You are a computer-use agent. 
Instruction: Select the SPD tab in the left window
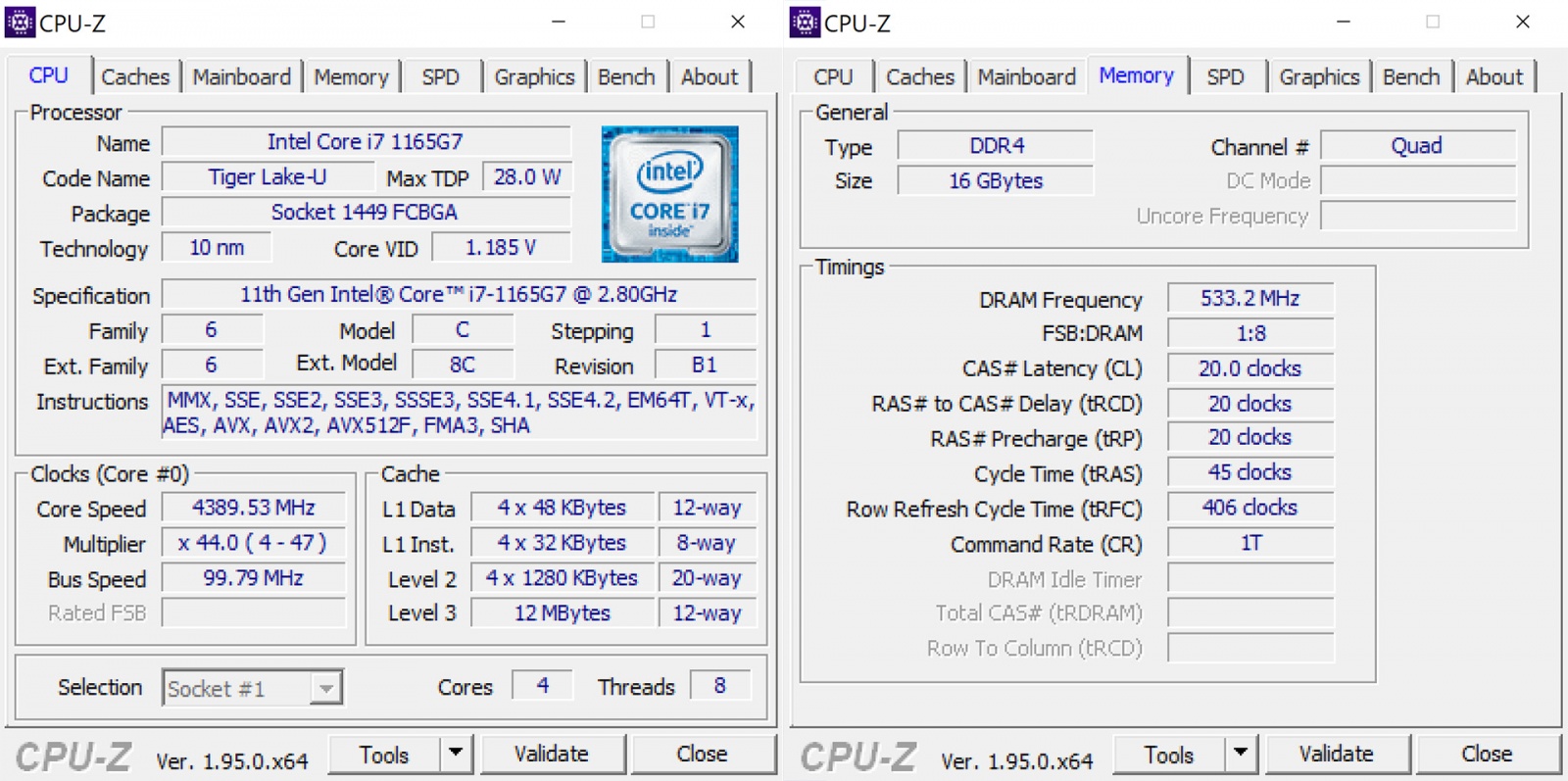pyautogui.click(x=440, y=76)
